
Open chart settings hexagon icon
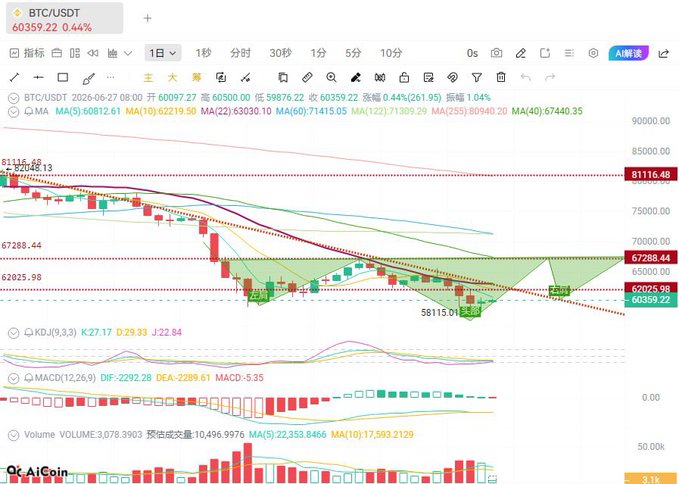click(593, 53)
